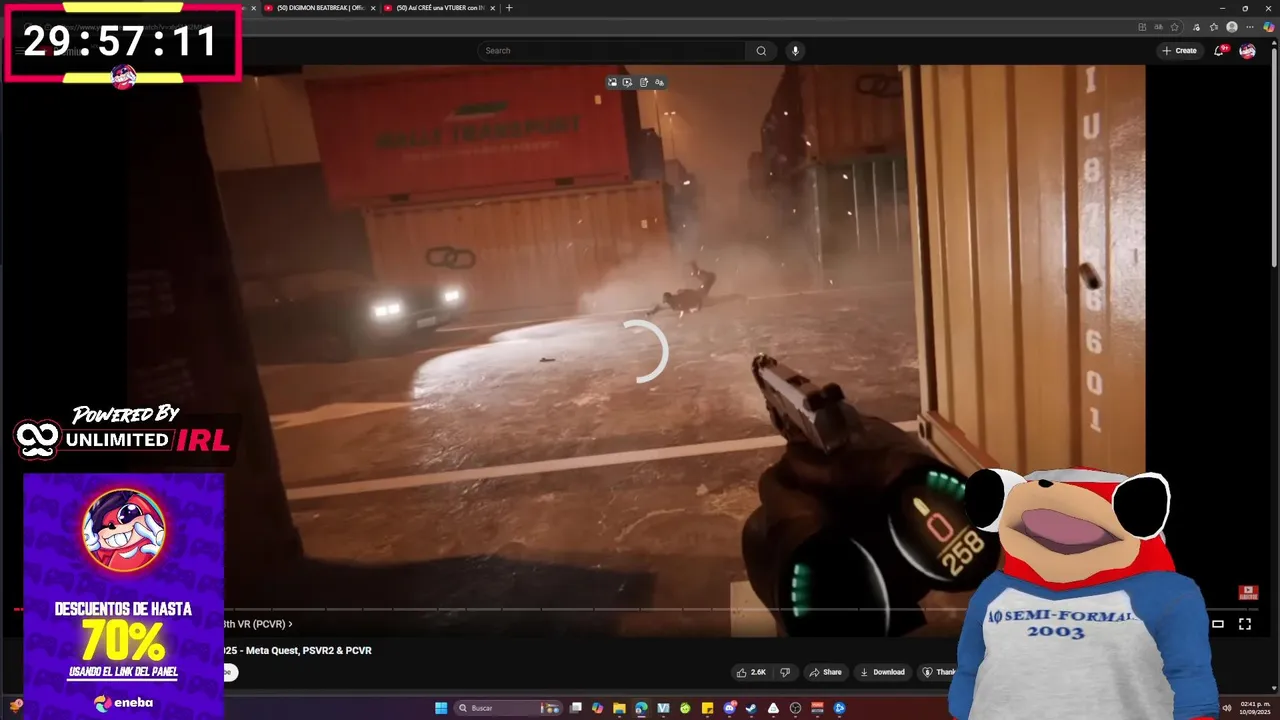This screenshot has height=720, width=1280.
Task: Open the Windows Start menu
Action: (441, 708)
